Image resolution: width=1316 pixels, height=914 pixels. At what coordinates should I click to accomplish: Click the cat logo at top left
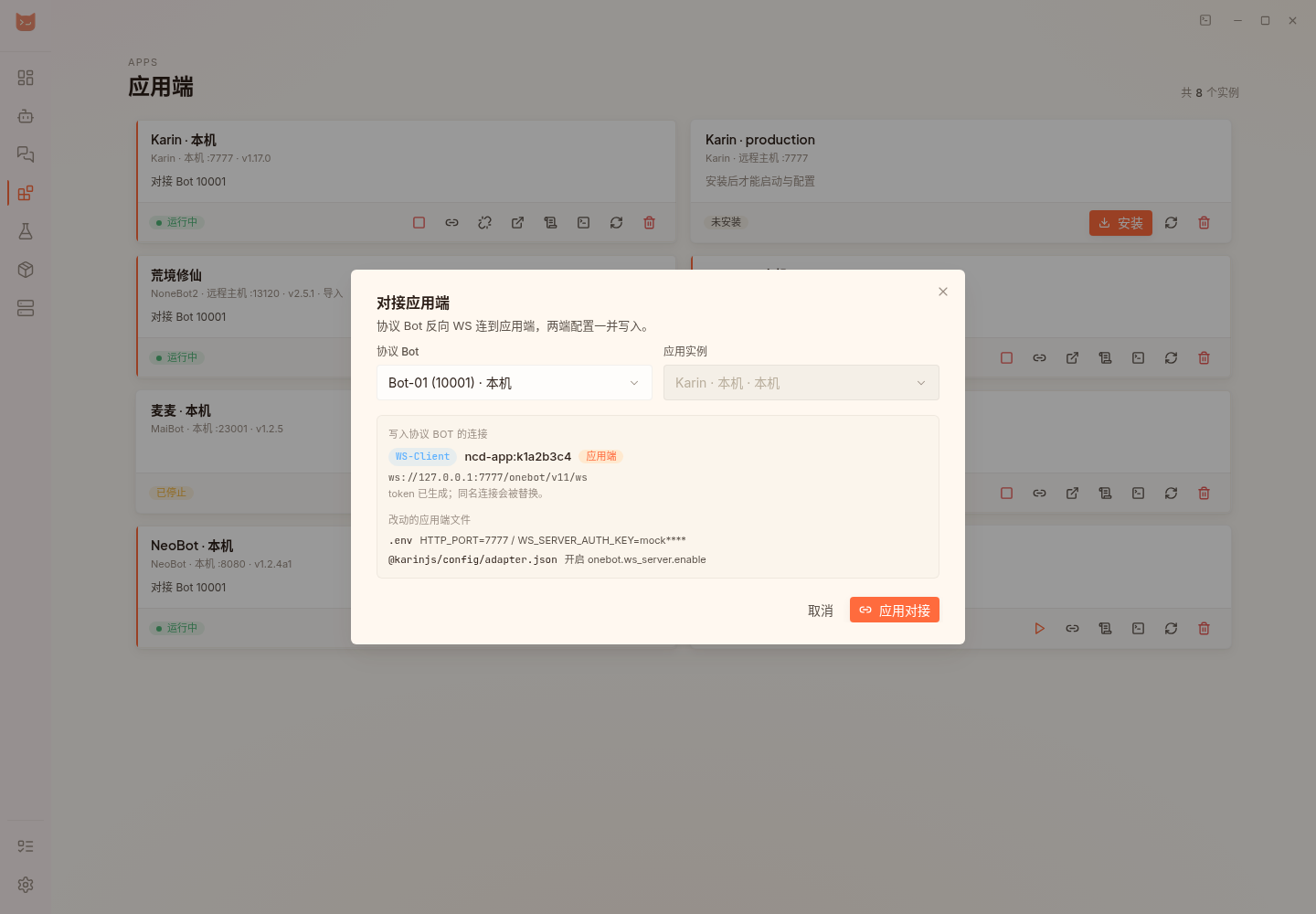coord(26,22)
